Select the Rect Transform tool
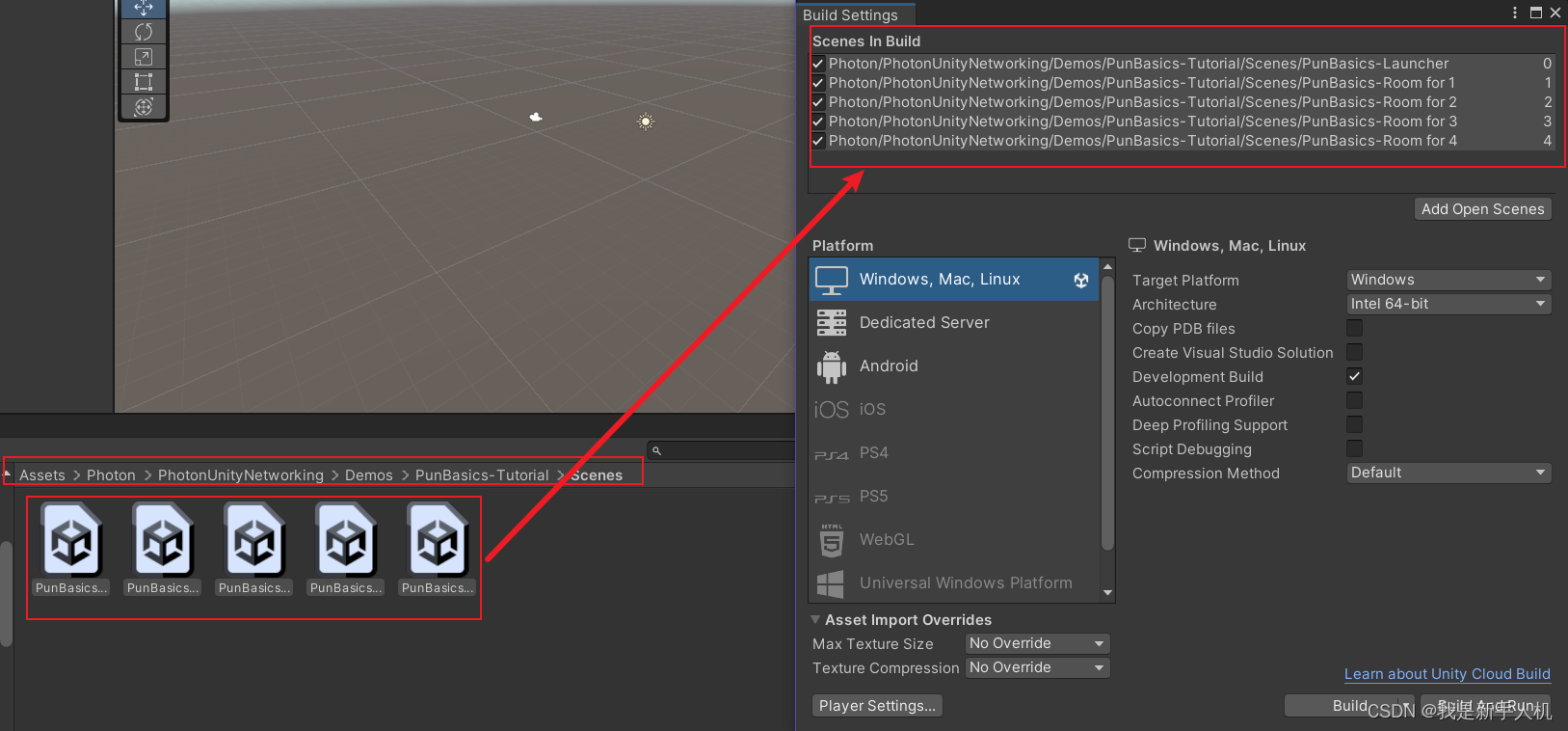 tap(144, 82)
